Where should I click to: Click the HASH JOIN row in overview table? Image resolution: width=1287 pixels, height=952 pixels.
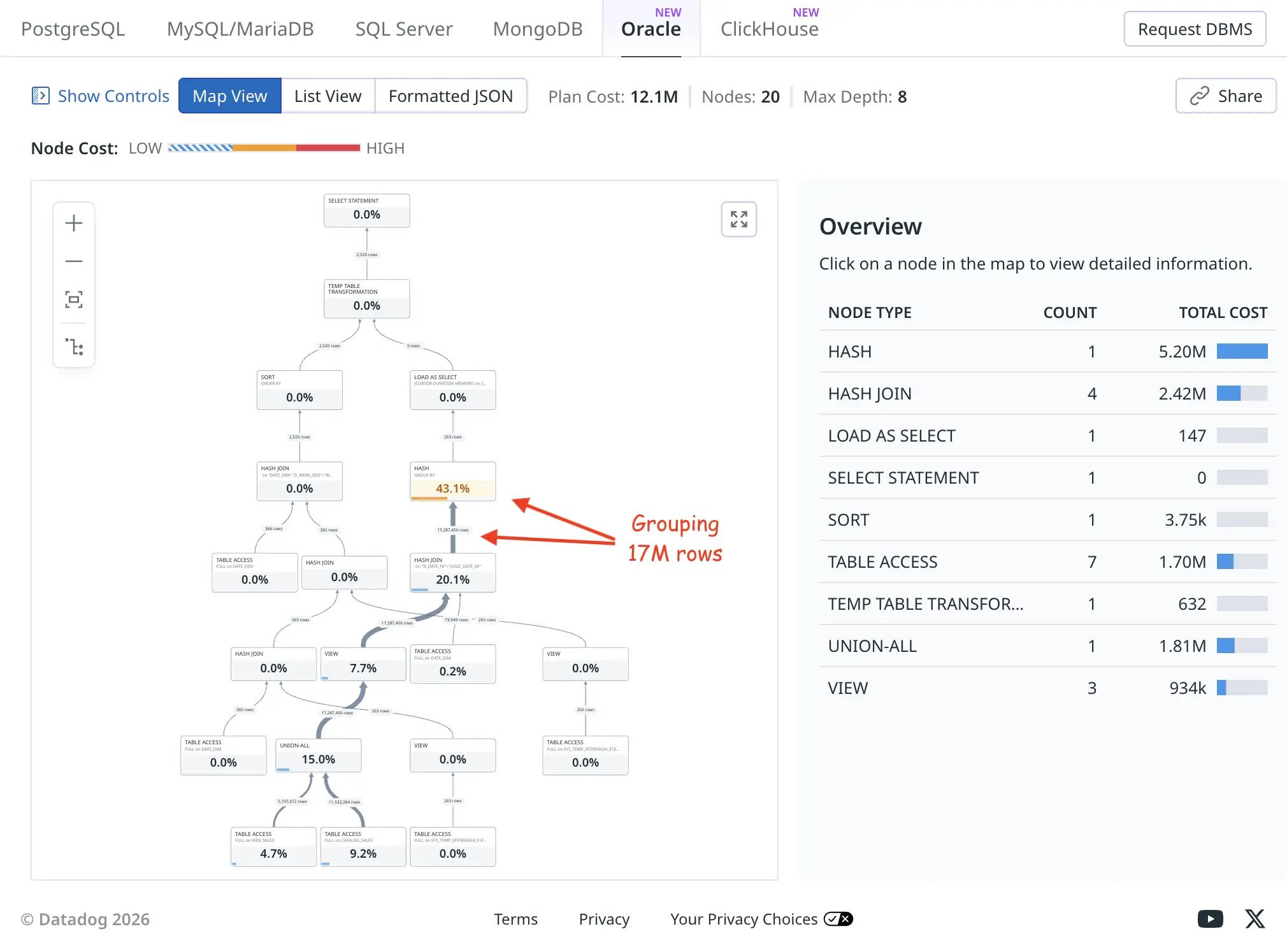(x=1047, y=393)
